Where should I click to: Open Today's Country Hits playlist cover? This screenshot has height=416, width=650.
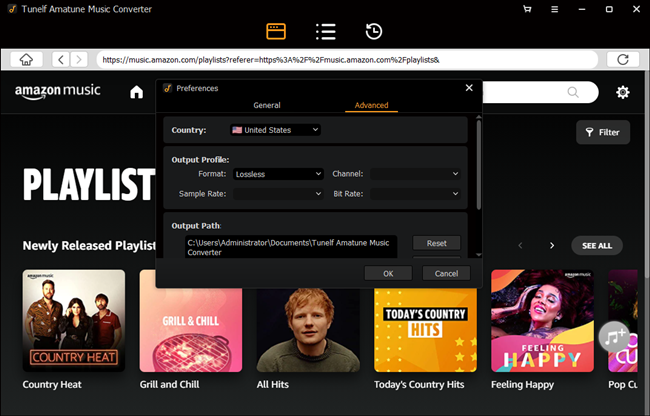(x=425, y=329)
